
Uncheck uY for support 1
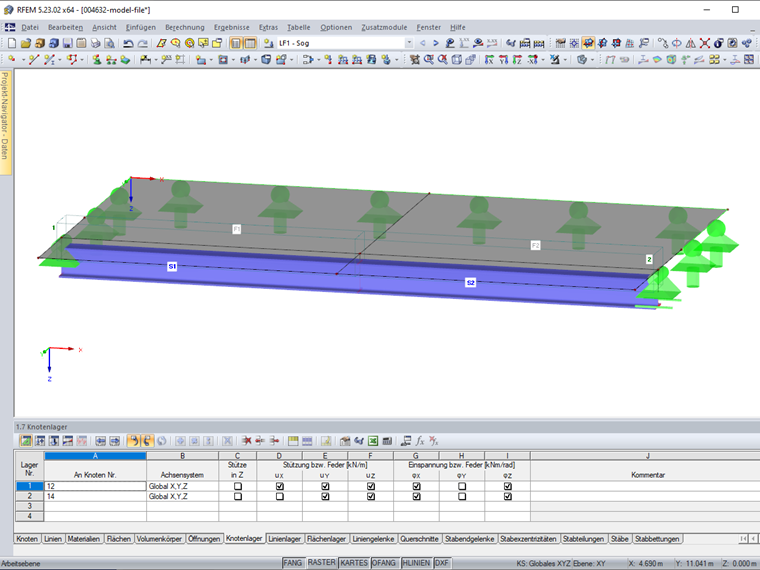(325, 486)
